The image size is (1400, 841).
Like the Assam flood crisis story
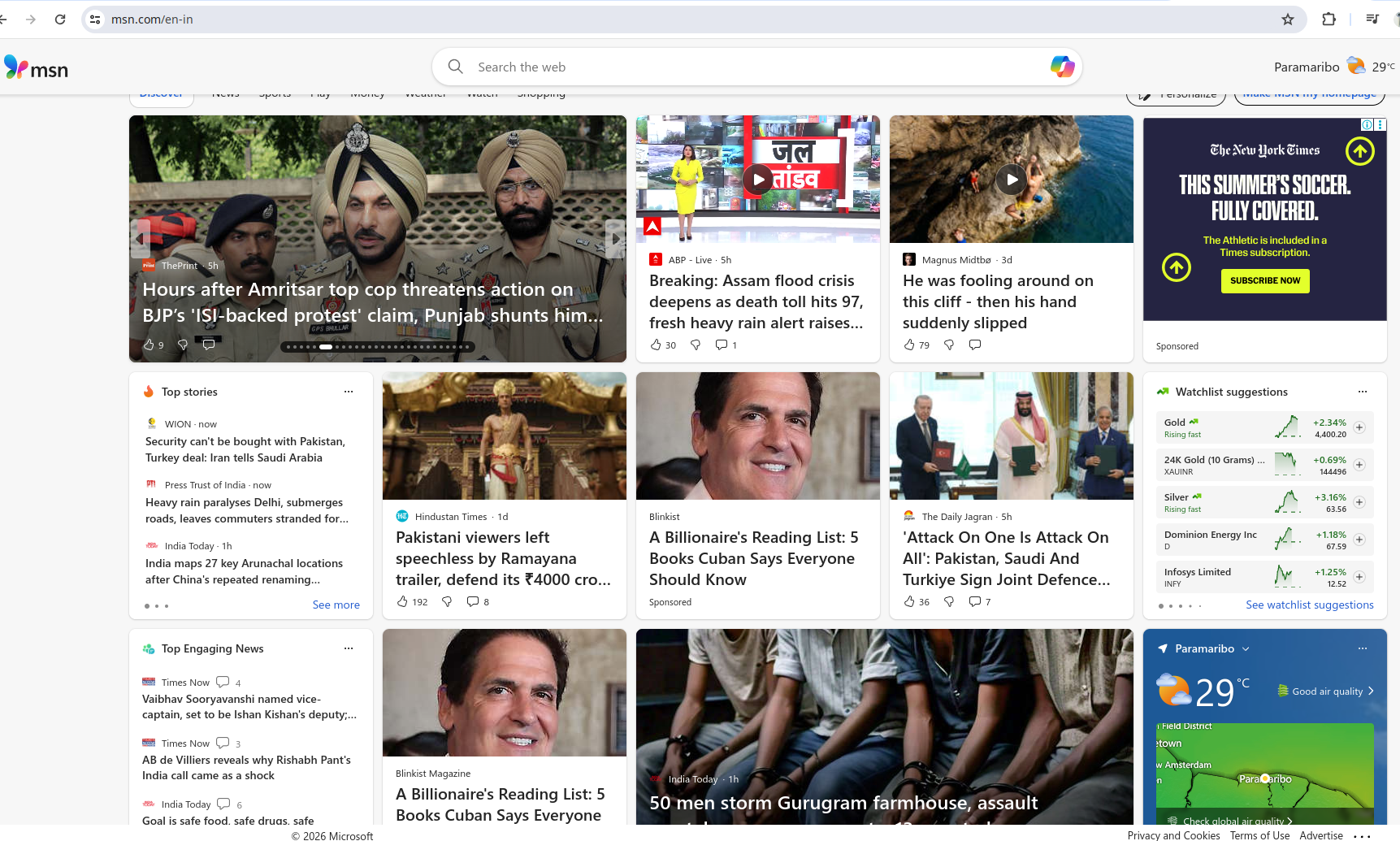[x=663, y=345]
